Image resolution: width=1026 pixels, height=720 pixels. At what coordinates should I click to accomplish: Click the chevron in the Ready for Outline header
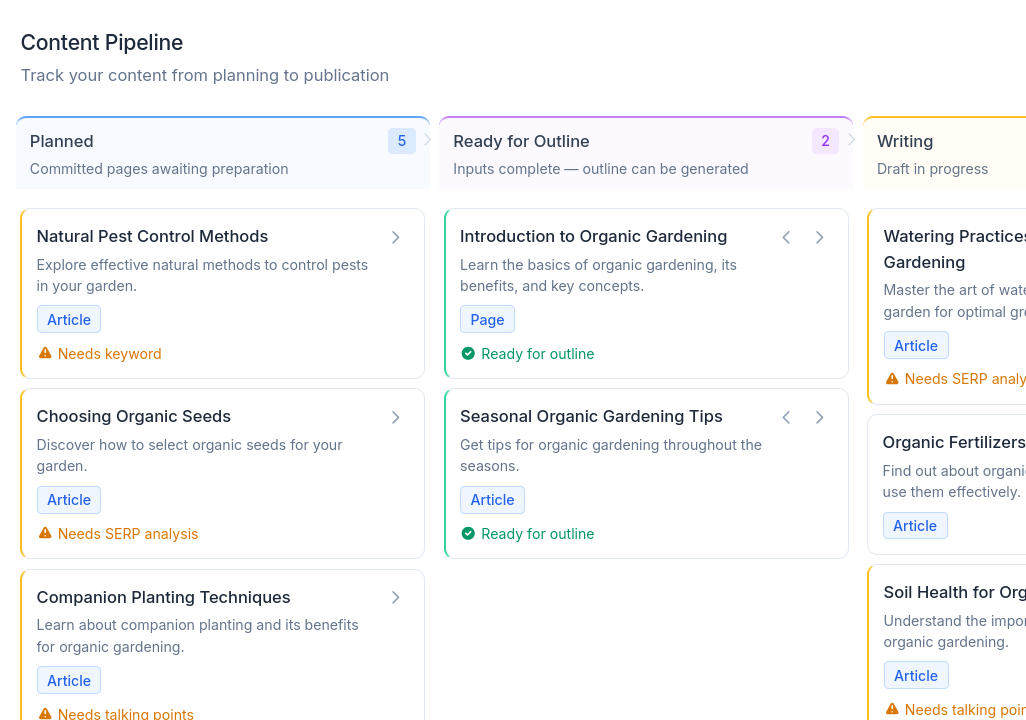[x=851, y=140]
